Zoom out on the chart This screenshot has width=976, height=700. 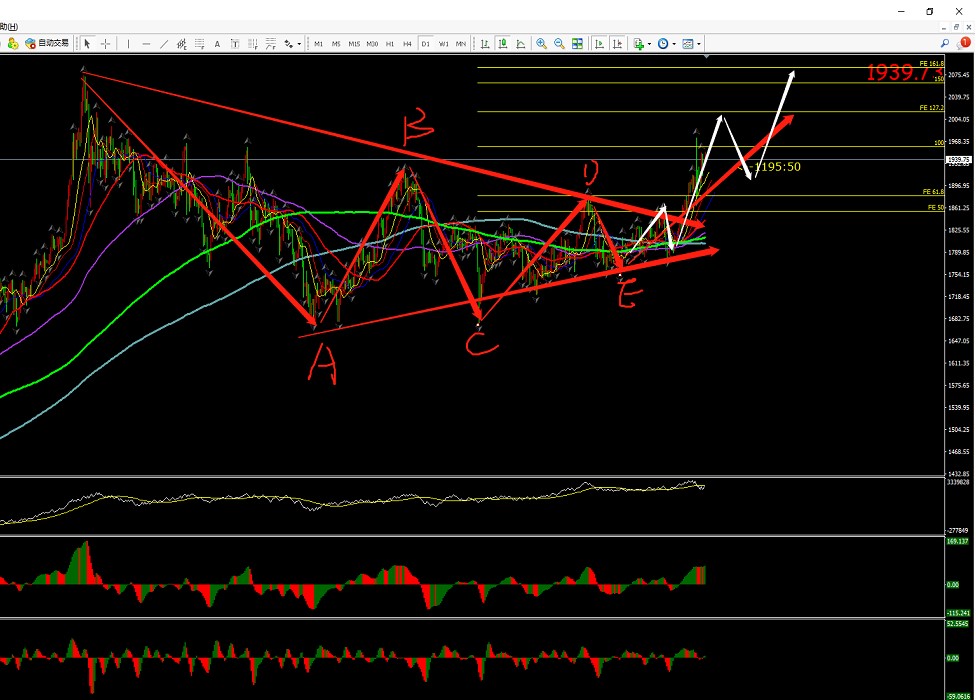pos(559,44)
